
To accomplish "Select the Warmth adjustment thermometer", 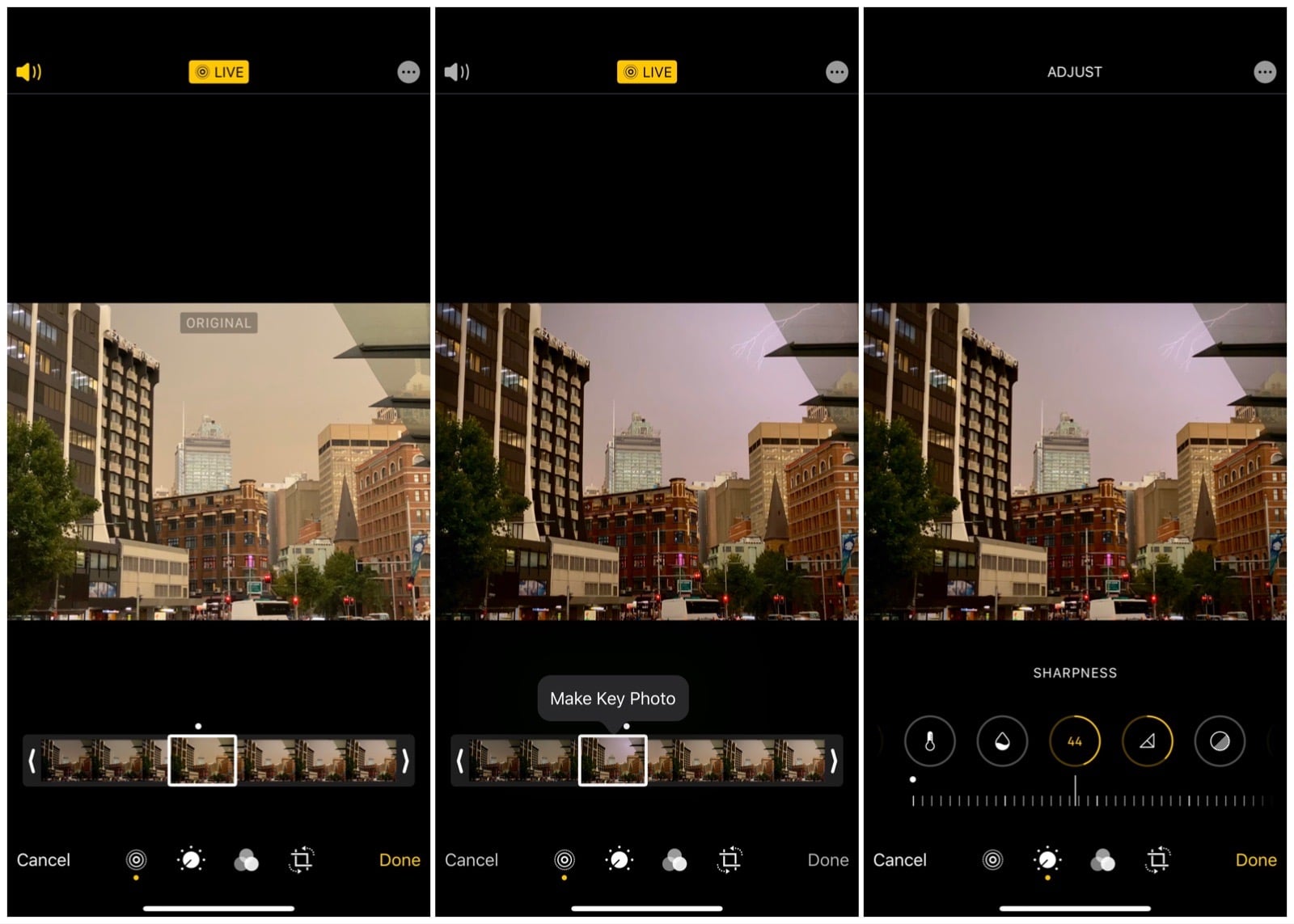I will click(931, 740).
